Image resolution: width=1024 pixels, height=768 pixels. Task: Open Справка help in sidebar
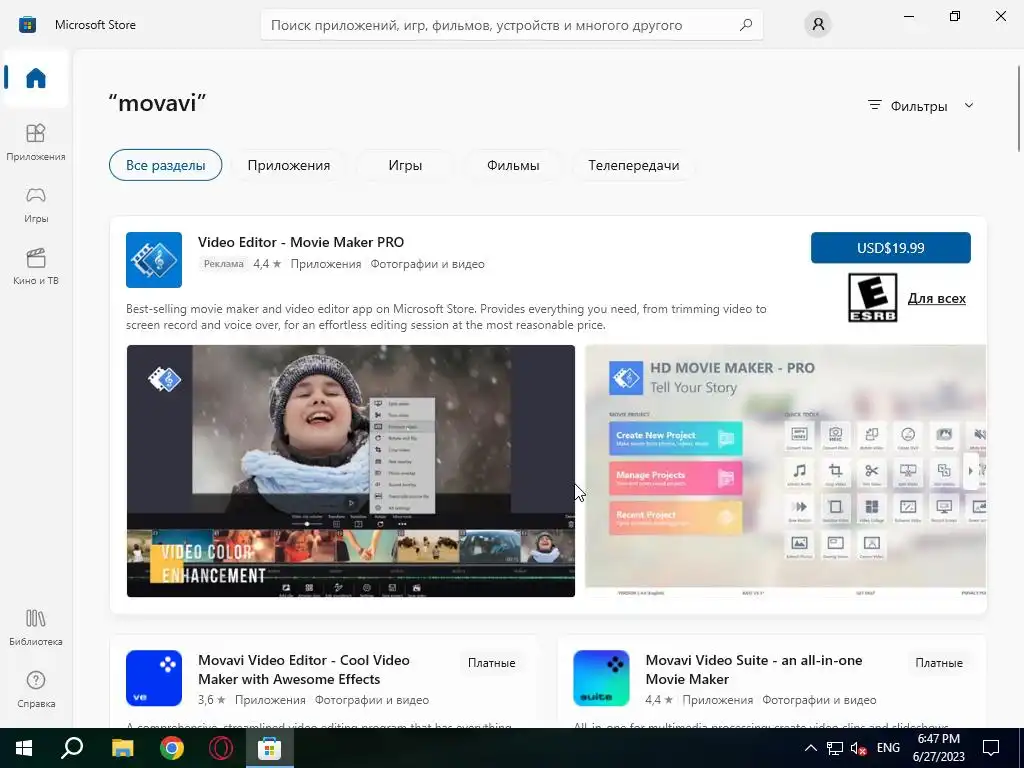(36, 689)
